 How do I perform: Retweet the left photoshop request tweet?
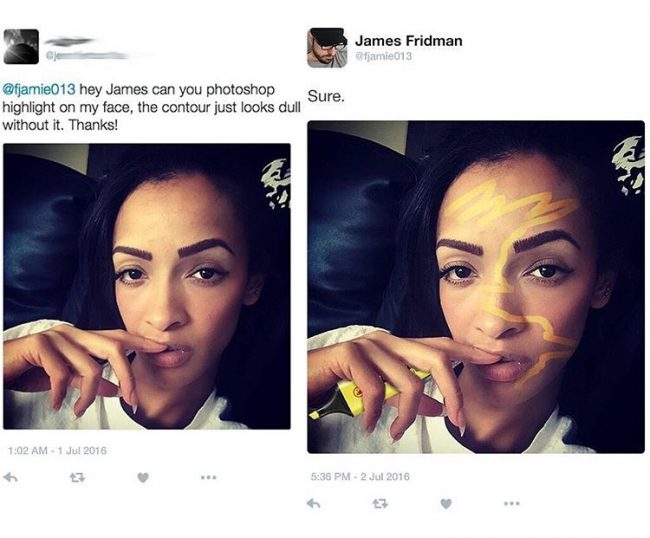click(77, 477)
